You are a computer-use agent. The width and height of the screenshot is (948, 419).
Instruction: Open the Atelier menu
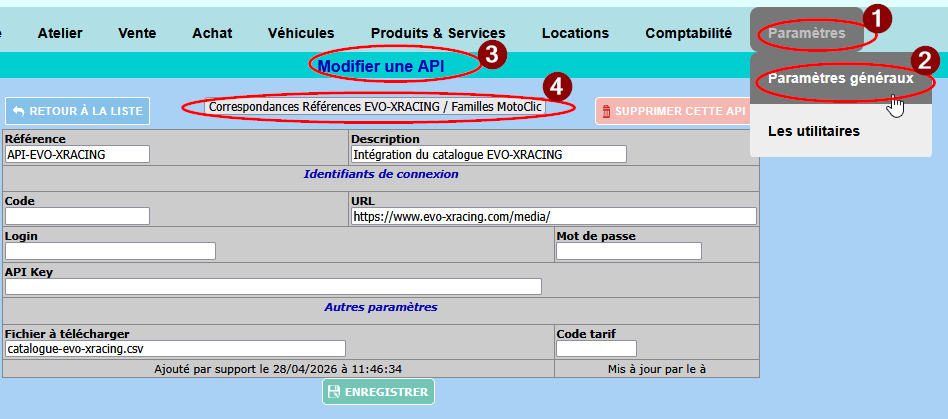coord(60,33)
